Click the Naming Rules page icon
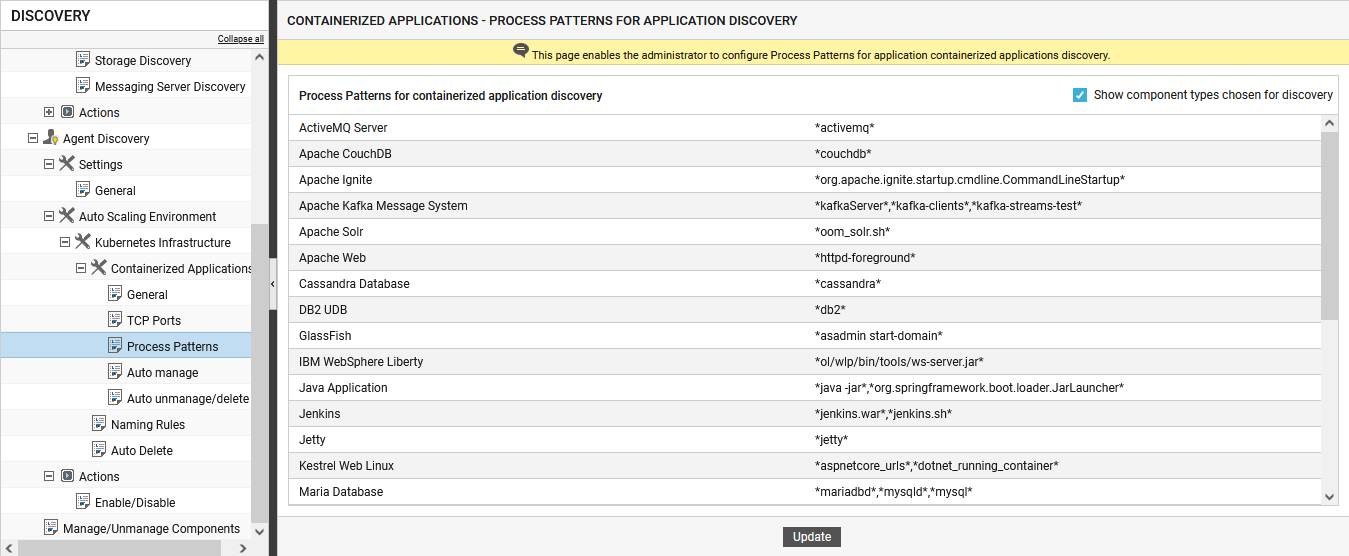The image size is (1349, 556). pos(100,424)
